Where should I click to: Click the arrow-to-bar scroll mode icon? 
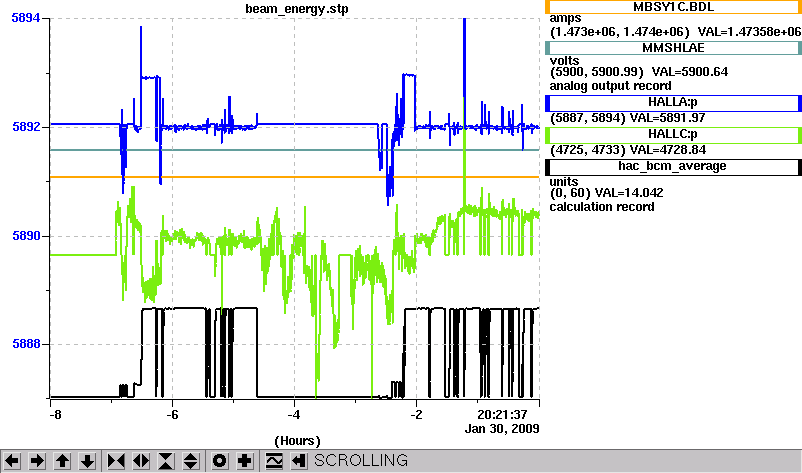click(299, 461)
